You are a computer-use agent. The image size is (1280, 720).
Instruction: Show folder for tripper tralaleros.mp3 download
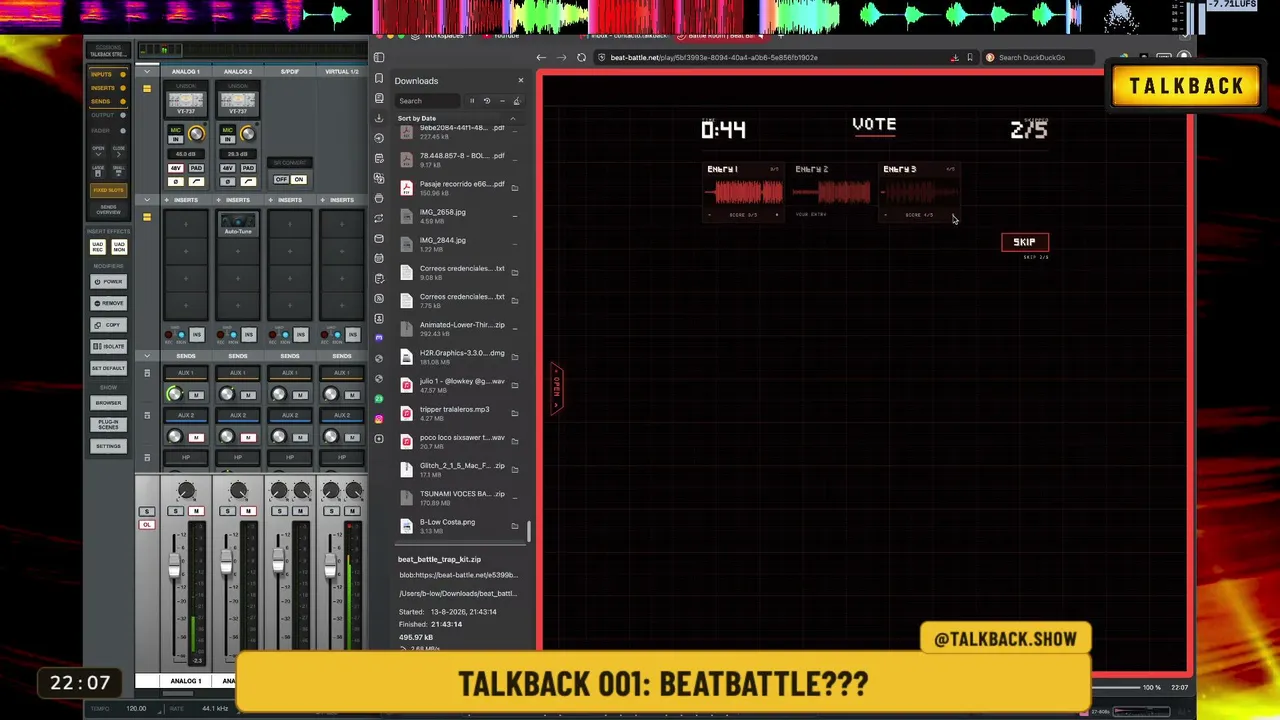(515, 413)
